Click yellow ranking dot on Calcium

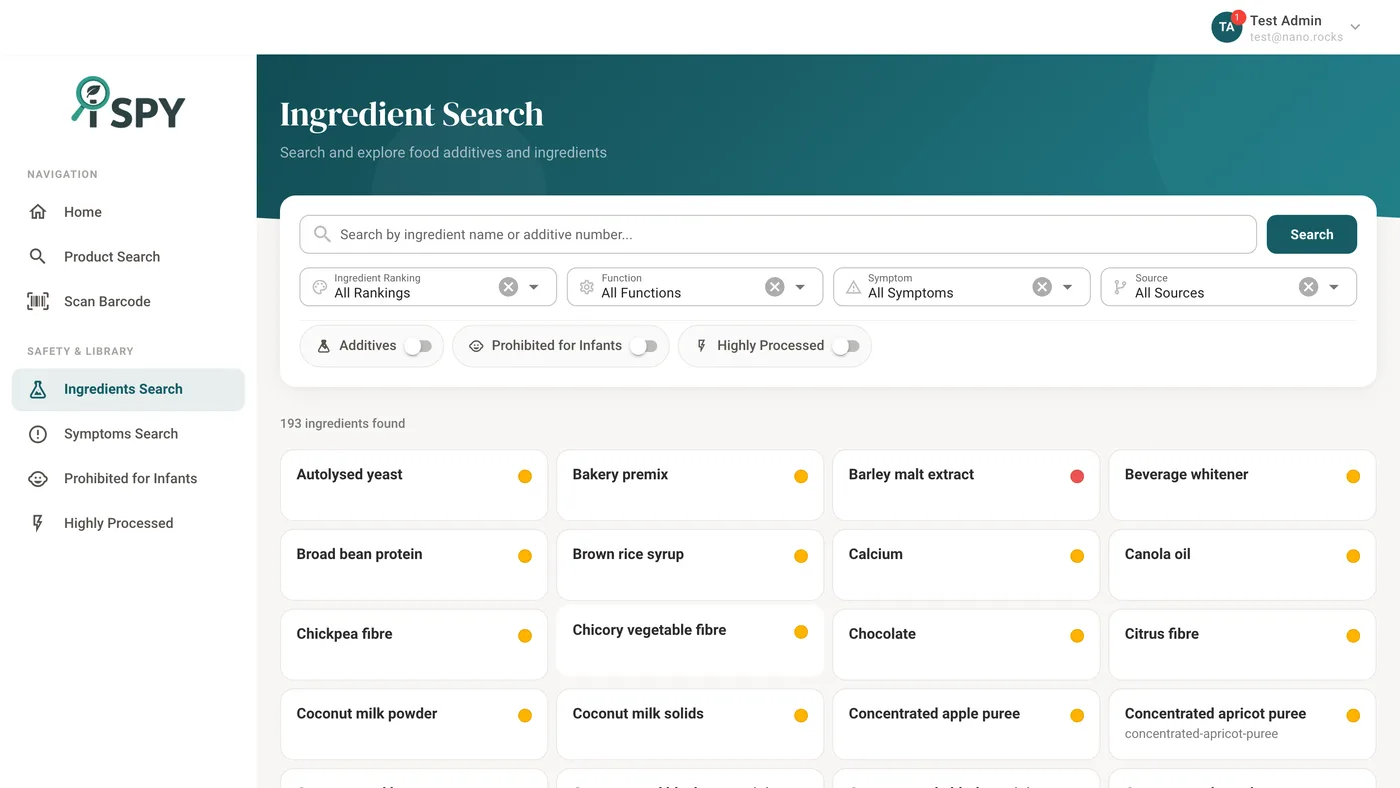[1077, 556]
